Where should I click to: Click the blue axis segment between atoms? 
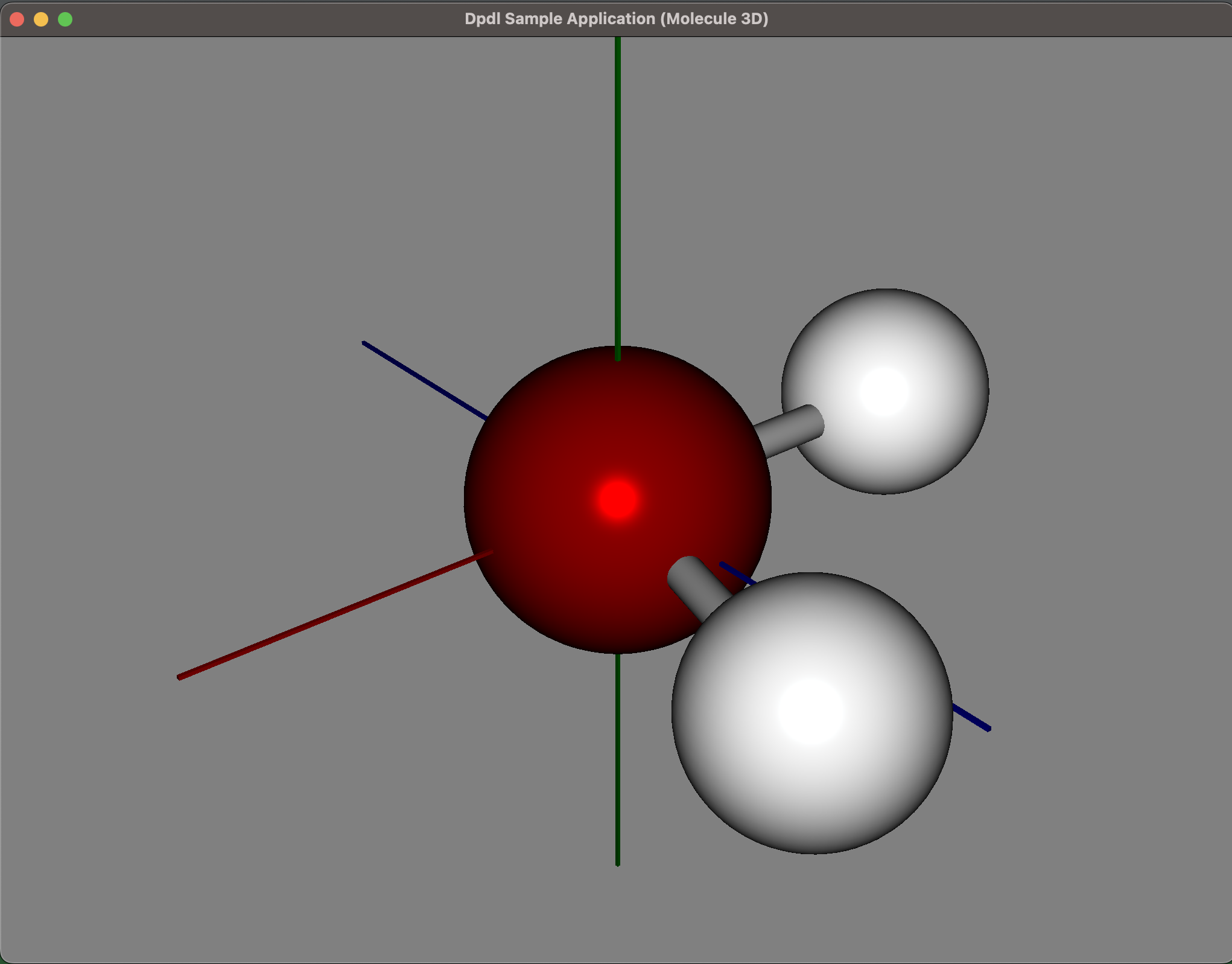pyautogui.click(x=737, y=573)
